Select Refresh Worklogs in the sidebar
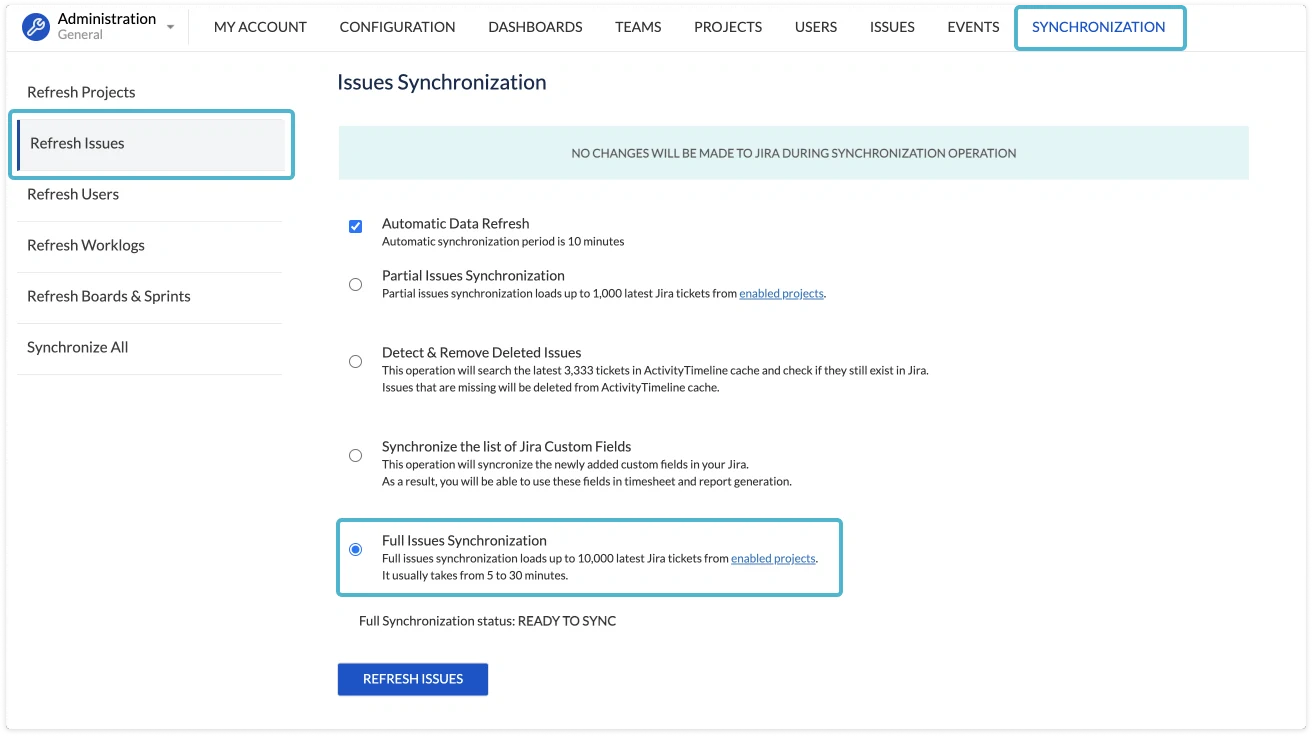 coord(86,245)
